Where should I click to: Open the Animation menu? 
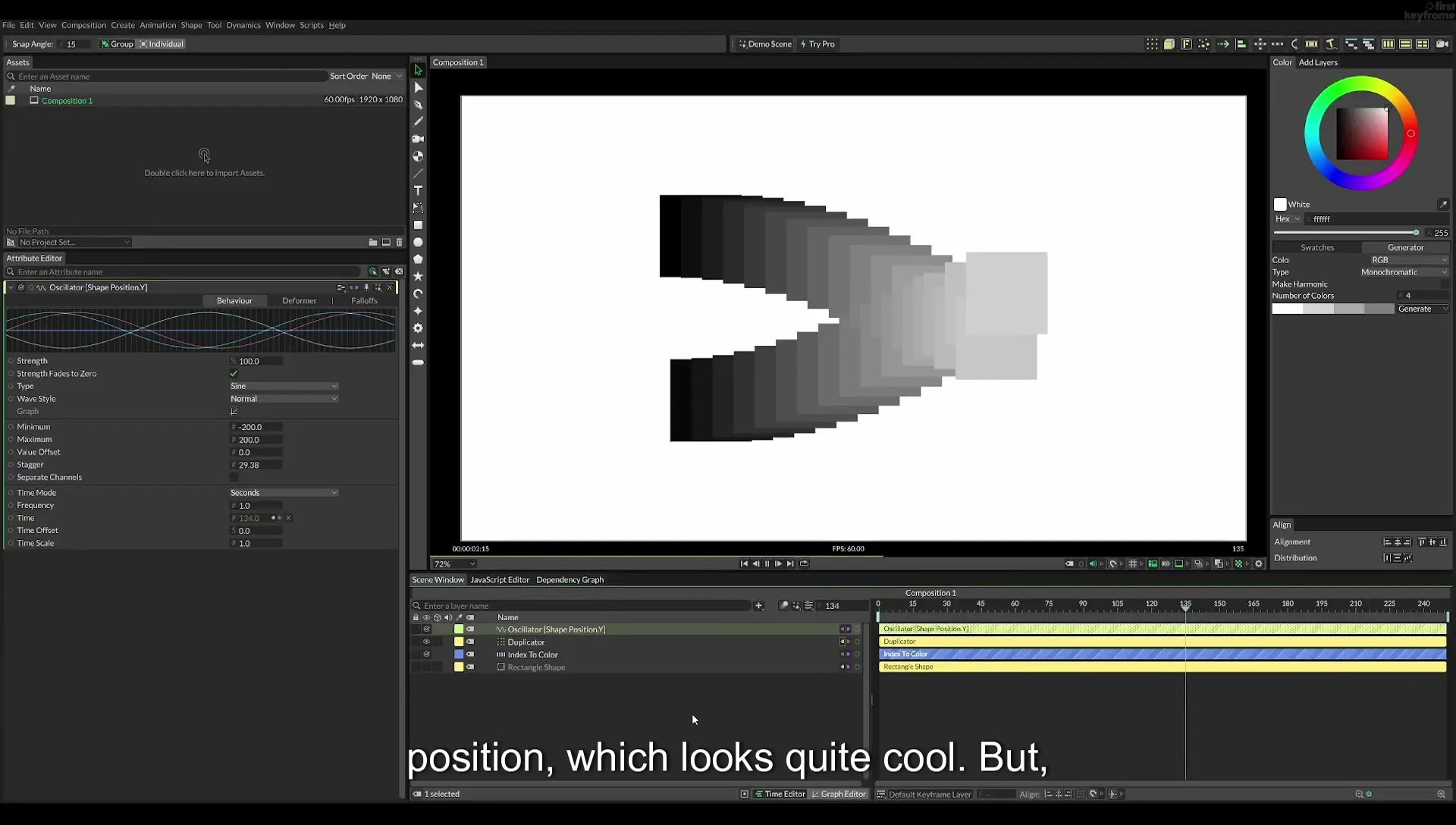pyautogui.click(x=158, y=25)
